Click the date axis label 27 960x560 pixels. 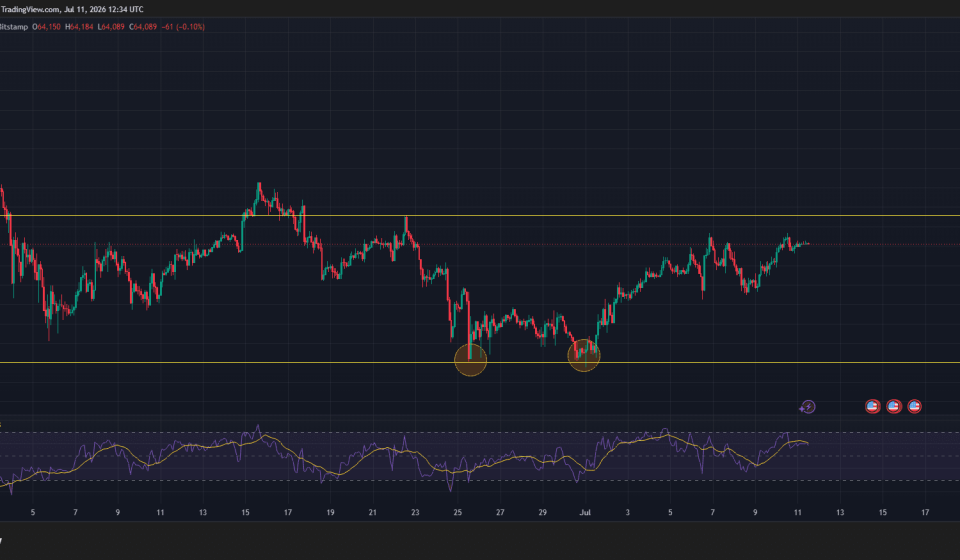500,512
